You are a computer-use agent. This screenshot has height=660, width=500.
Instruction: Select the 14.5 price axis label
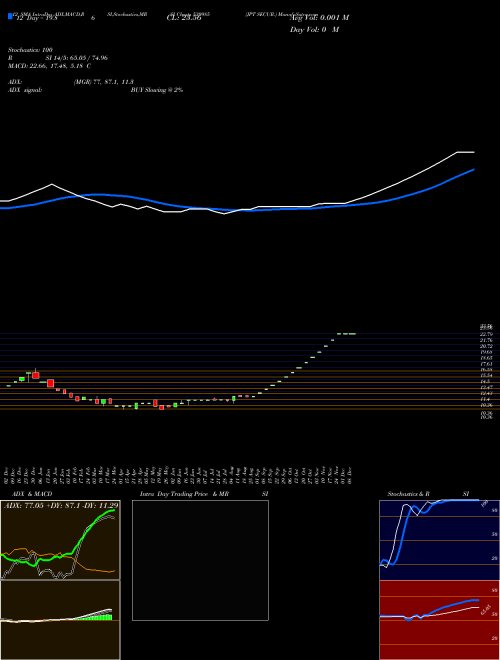486,381
